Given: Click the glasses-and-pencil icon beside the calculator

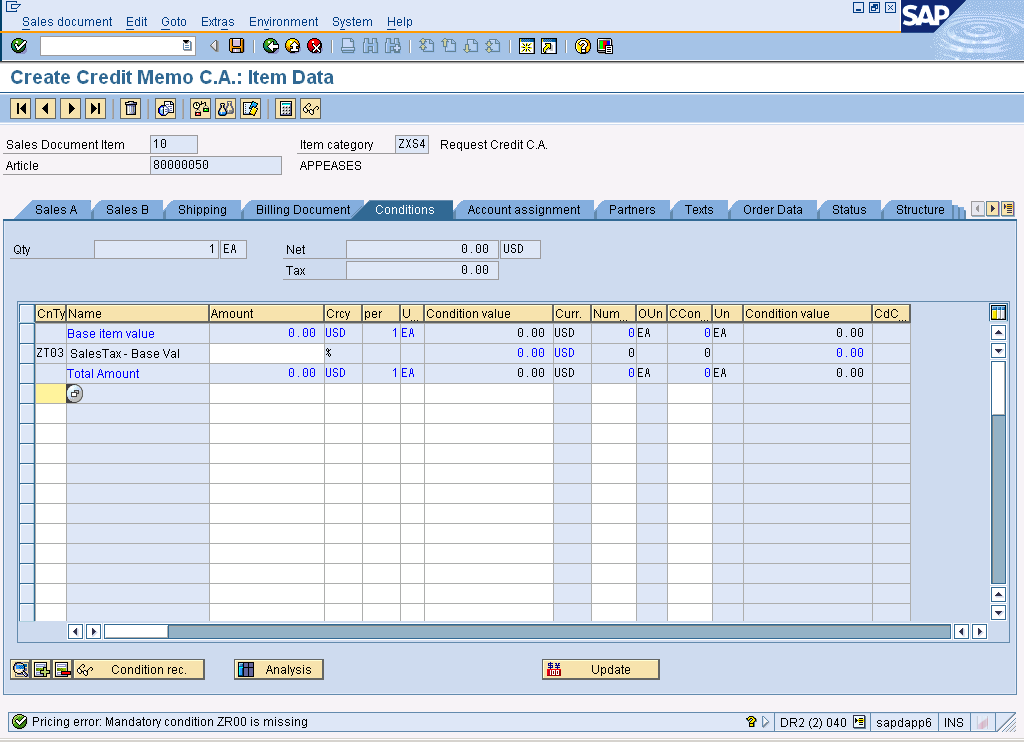Looking at the screenshot, I should tap(310, 108).
